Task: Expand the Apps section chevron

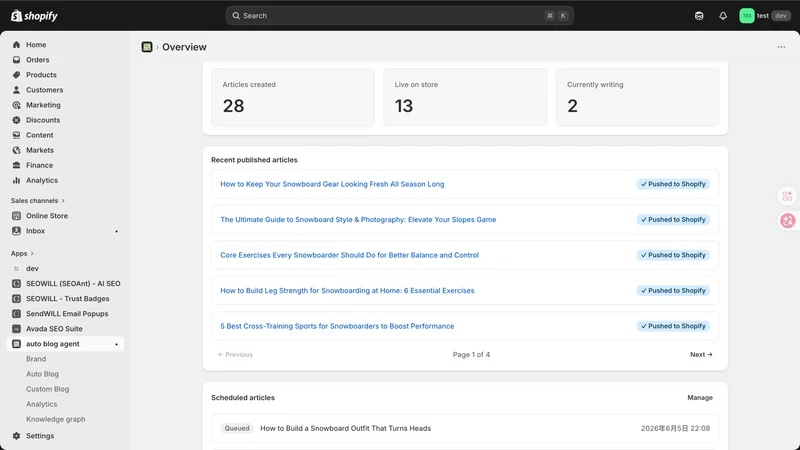Action: [32, 254]
